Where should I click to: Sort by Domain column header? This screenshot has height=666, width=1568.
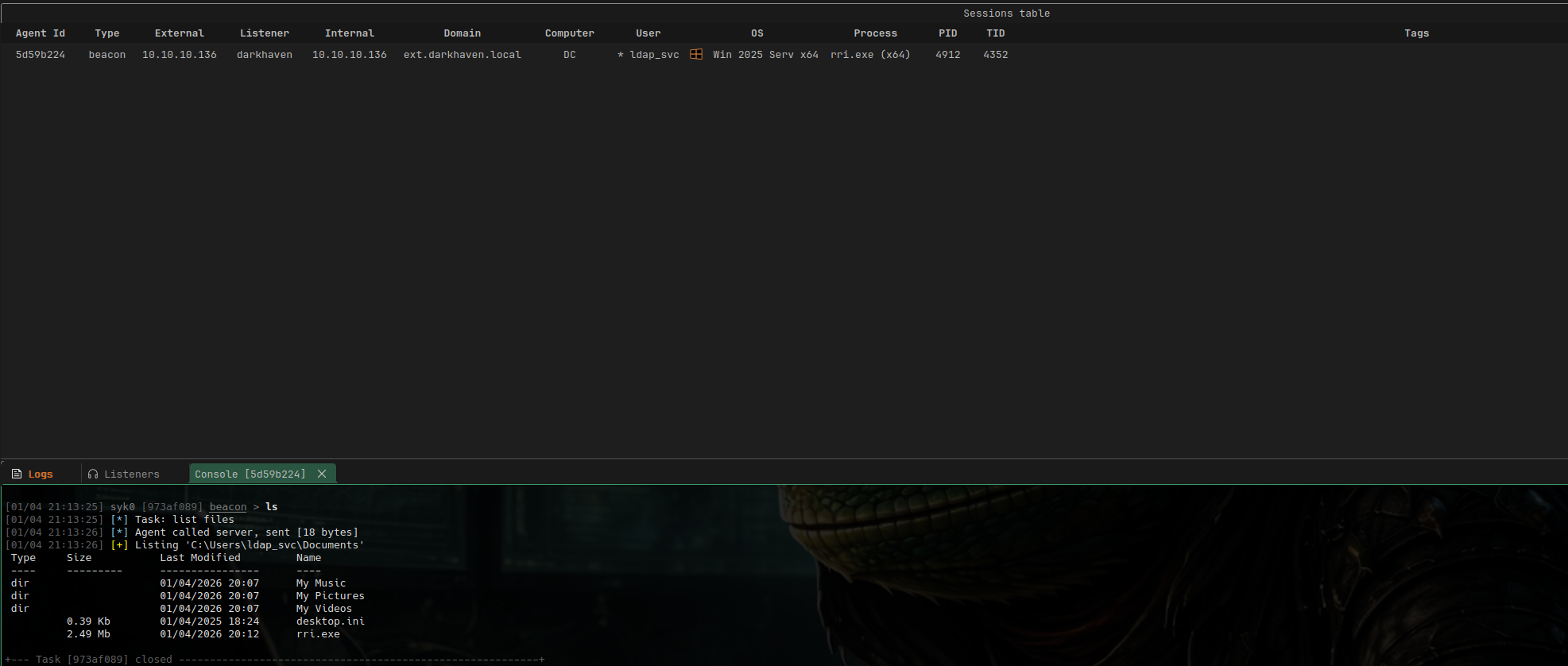click(x=463, y=33)
